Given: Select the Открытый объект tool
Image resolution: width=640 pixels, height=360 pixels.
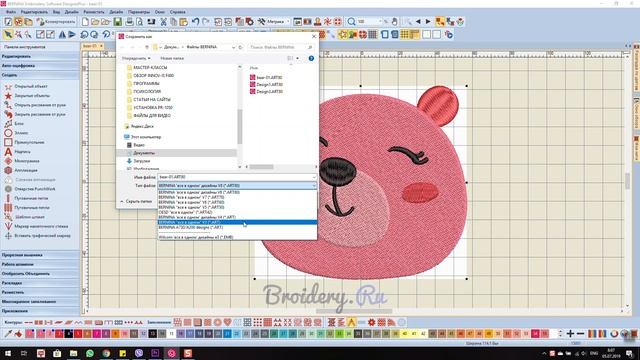Looking at the screenshot, I should (27, 87).
